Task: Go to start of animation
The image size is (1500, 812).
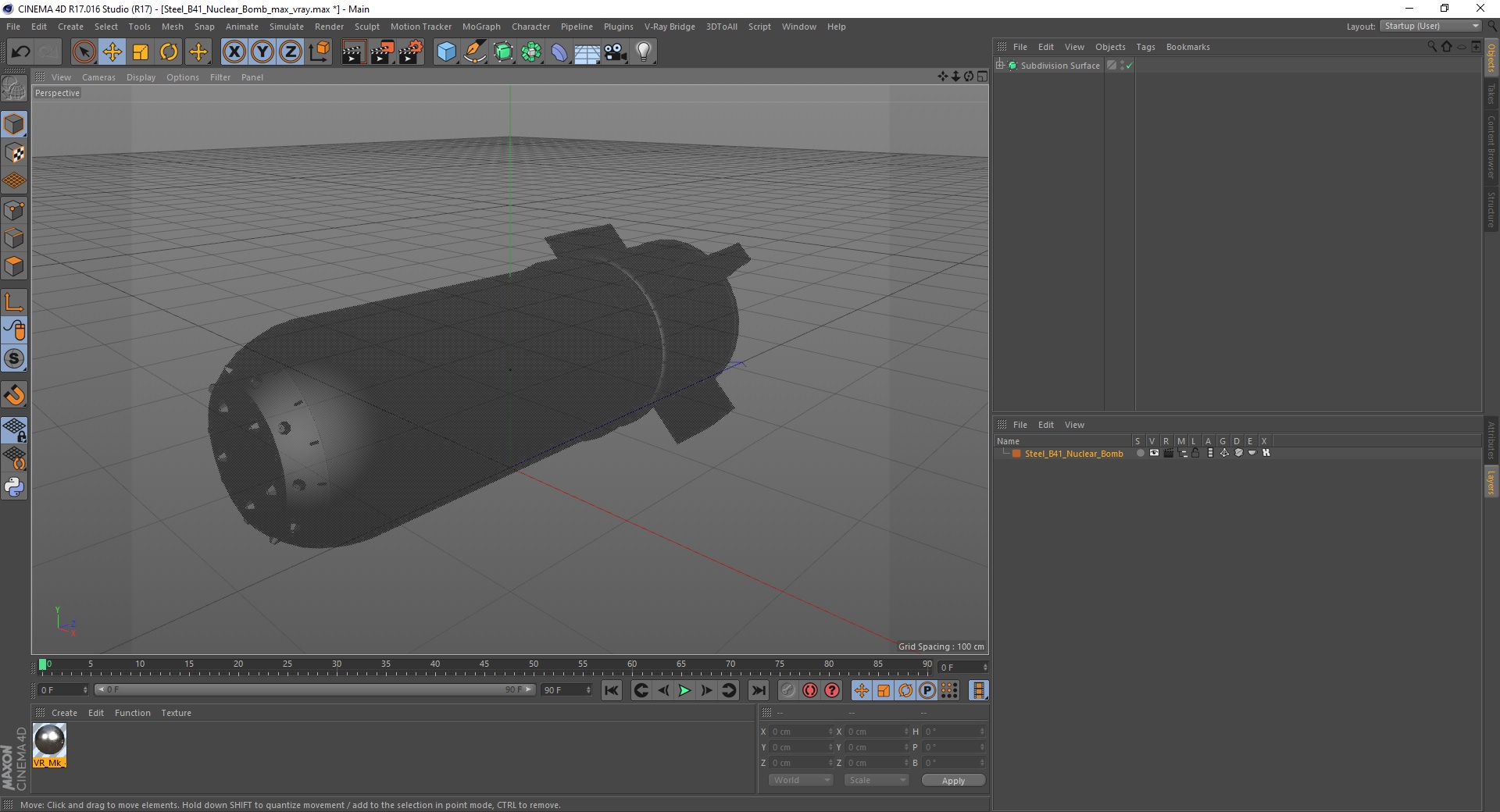Action: [612, 690]
